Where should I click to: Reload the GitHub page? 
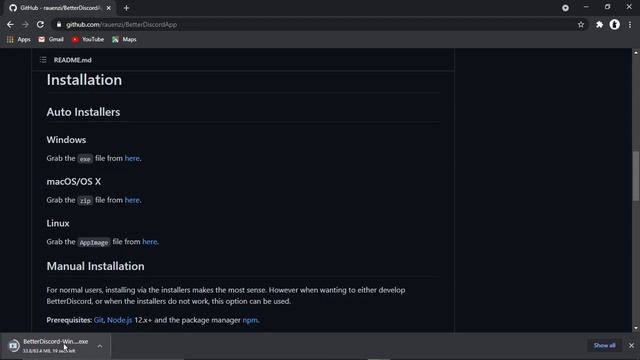40,24
